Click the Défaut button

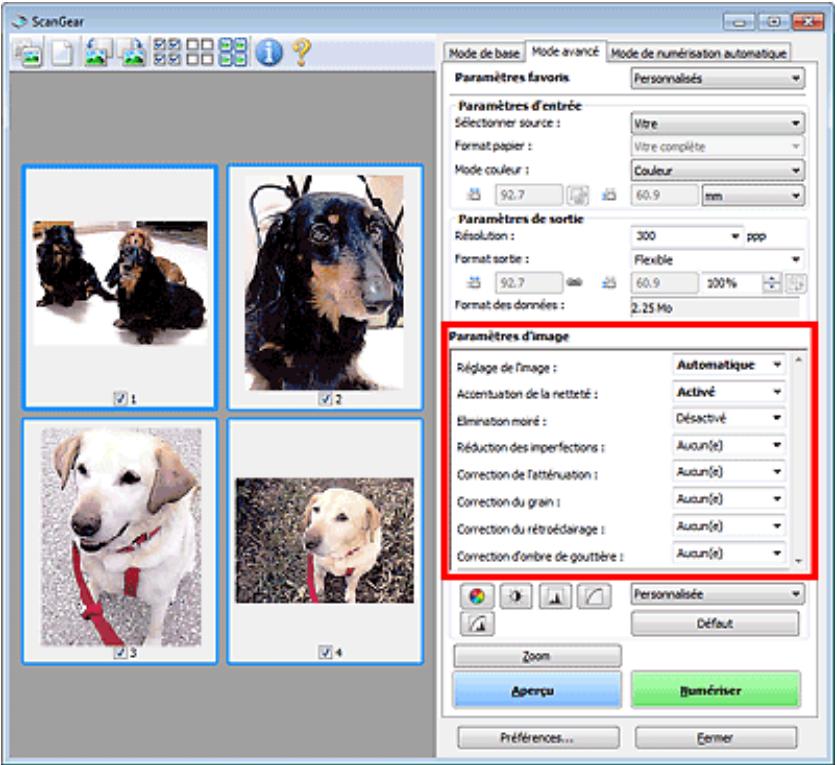click(x=715, y=624)
